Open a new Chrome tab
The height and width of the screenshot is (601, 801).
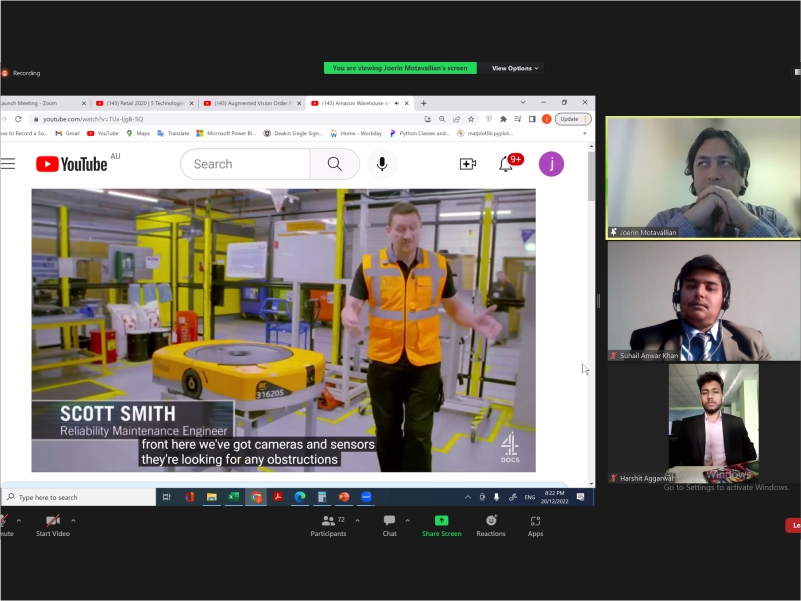(x=423, y=103)
